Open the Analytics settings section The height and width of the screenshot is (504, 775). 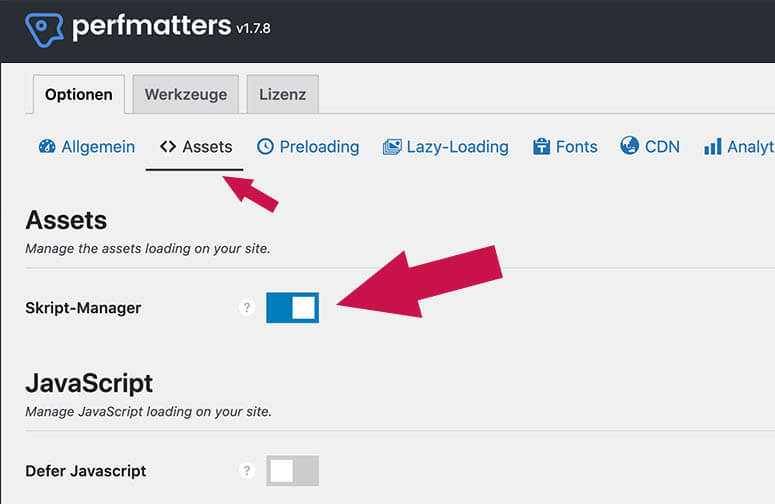click(x=739, y=147)
